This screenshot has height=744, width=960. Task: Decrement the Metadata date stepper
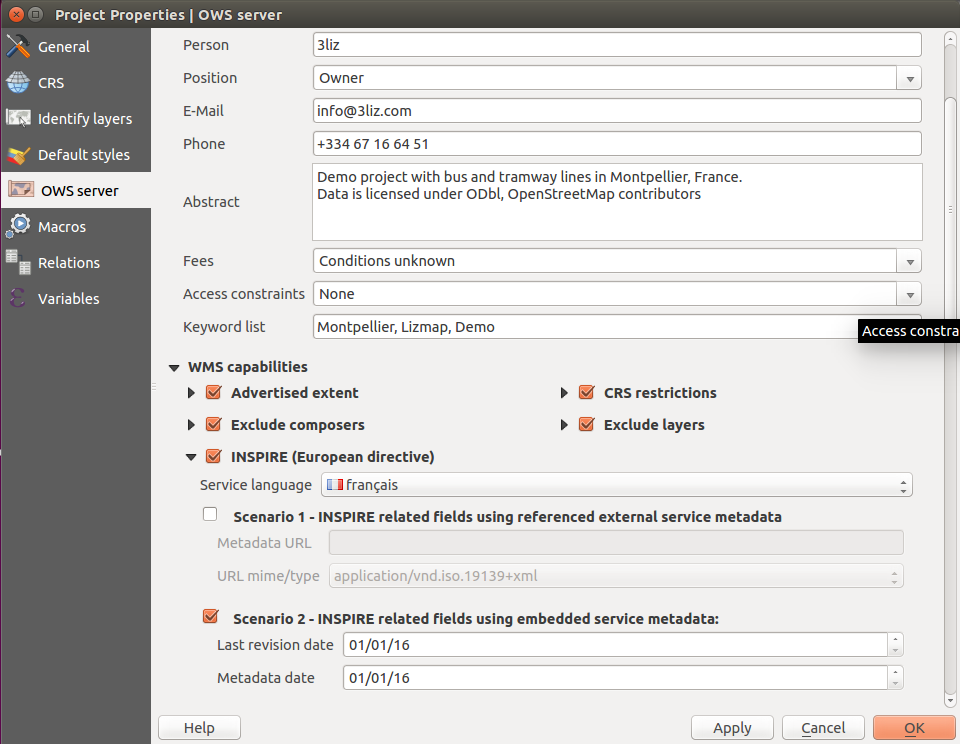[895, 684]
